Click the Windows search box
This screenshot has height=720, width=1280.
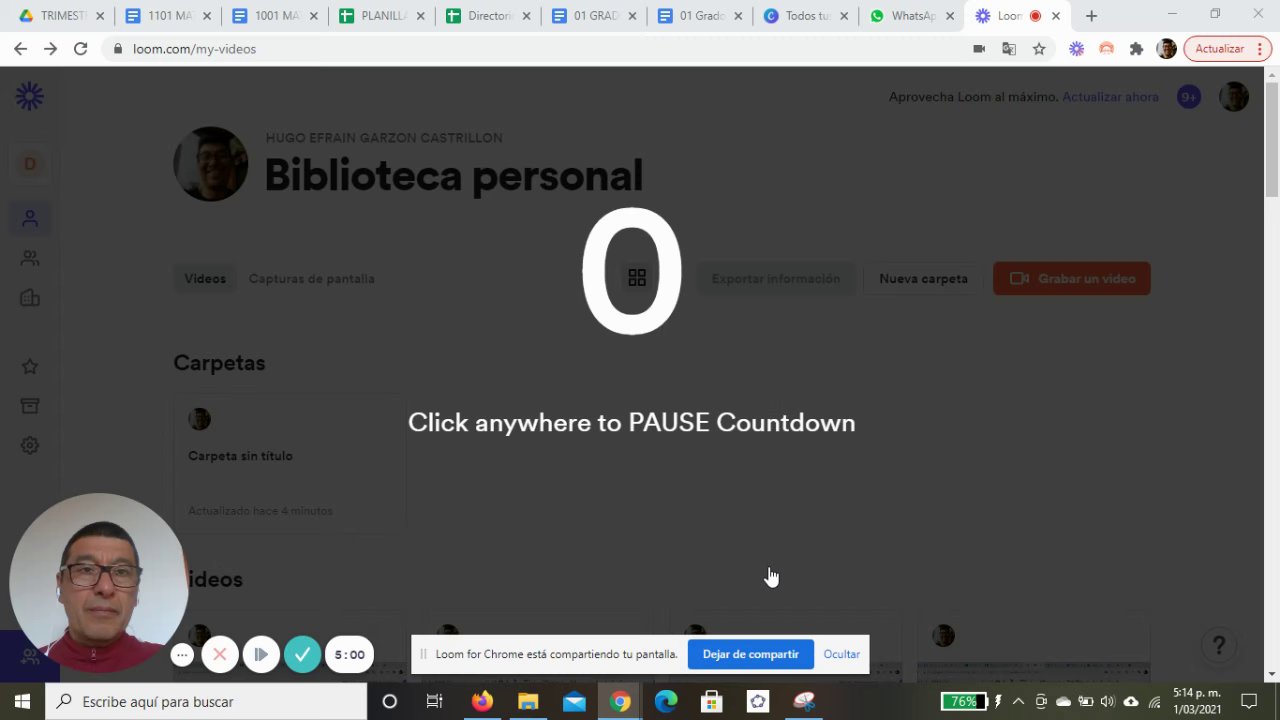206,701
